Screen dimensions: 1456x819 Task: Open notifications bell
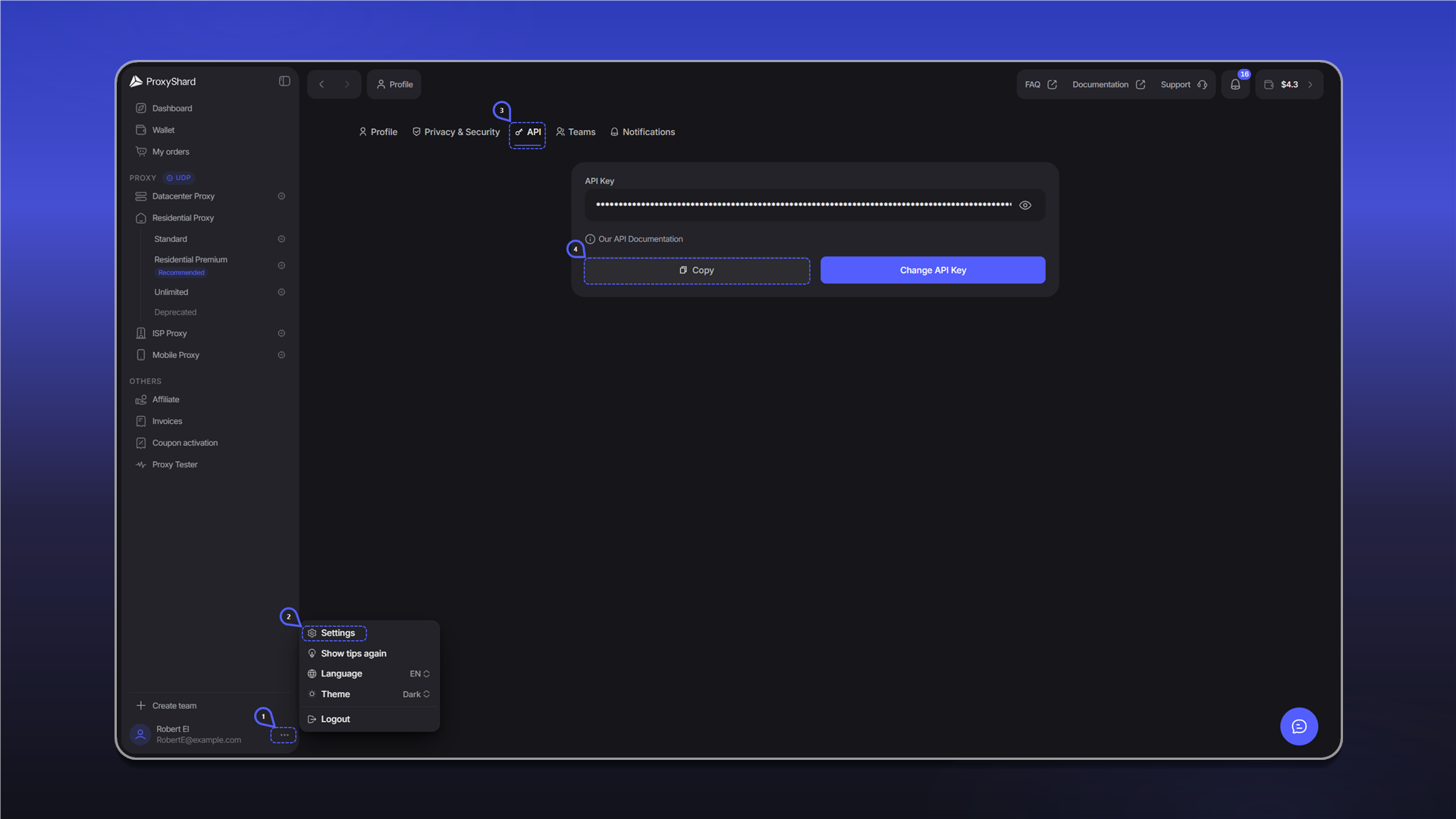point(1235,84)
